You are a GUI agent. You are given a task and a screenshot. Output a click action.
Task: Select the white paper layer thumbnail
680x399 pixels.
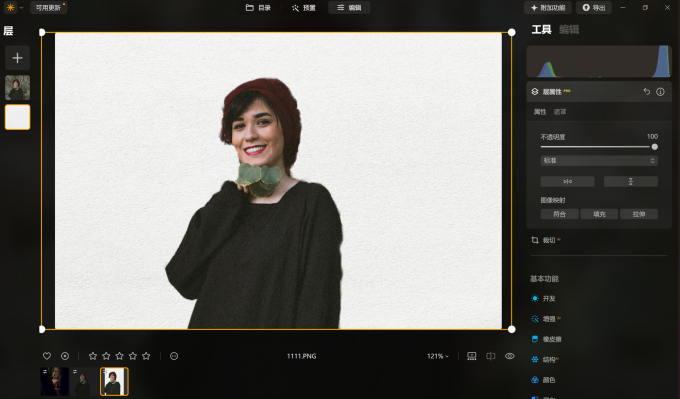coord(17,117)
